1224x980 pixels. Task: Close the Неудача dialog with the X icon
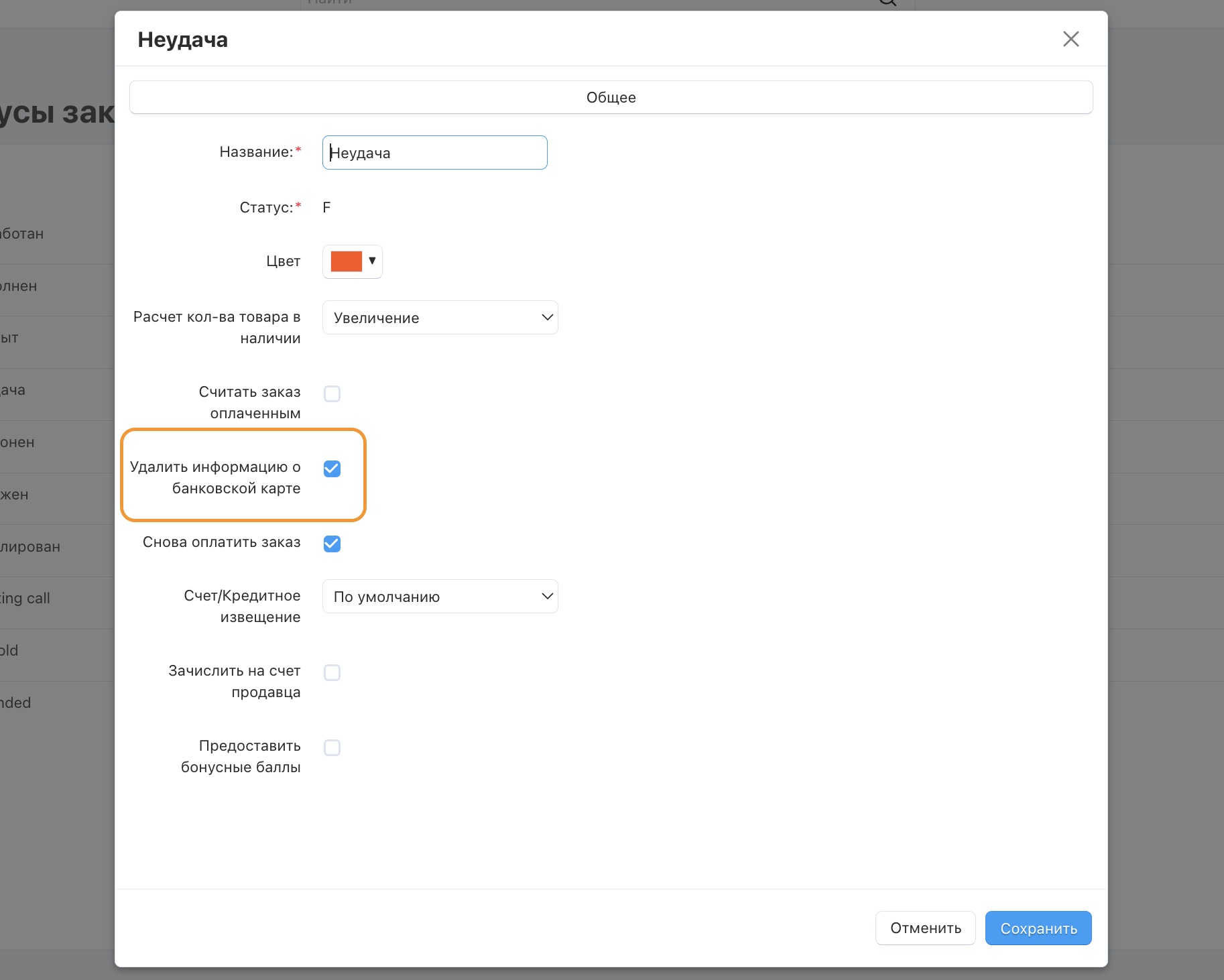[1070, 39]
